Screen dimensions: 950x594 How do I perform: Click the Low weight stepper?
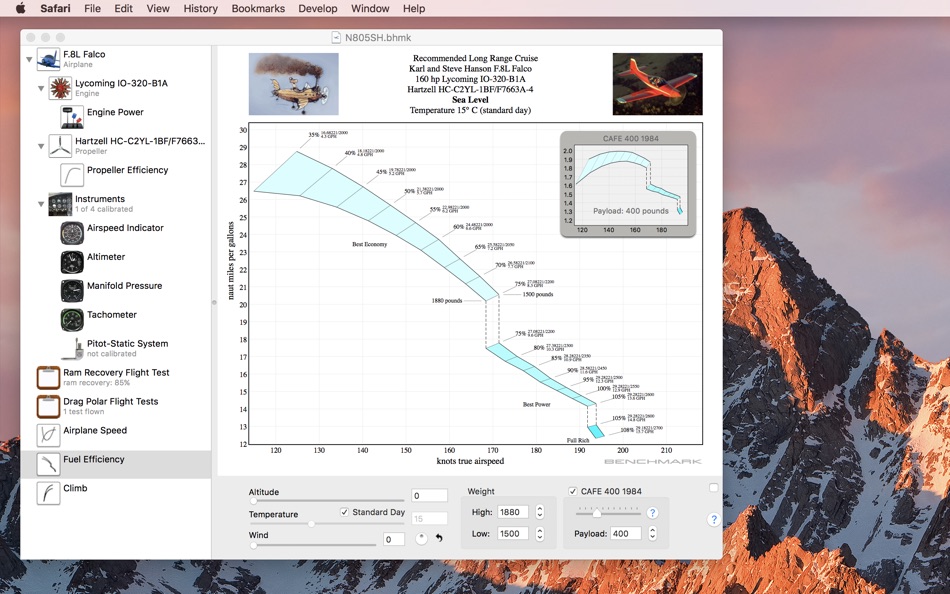click(539, 534)
